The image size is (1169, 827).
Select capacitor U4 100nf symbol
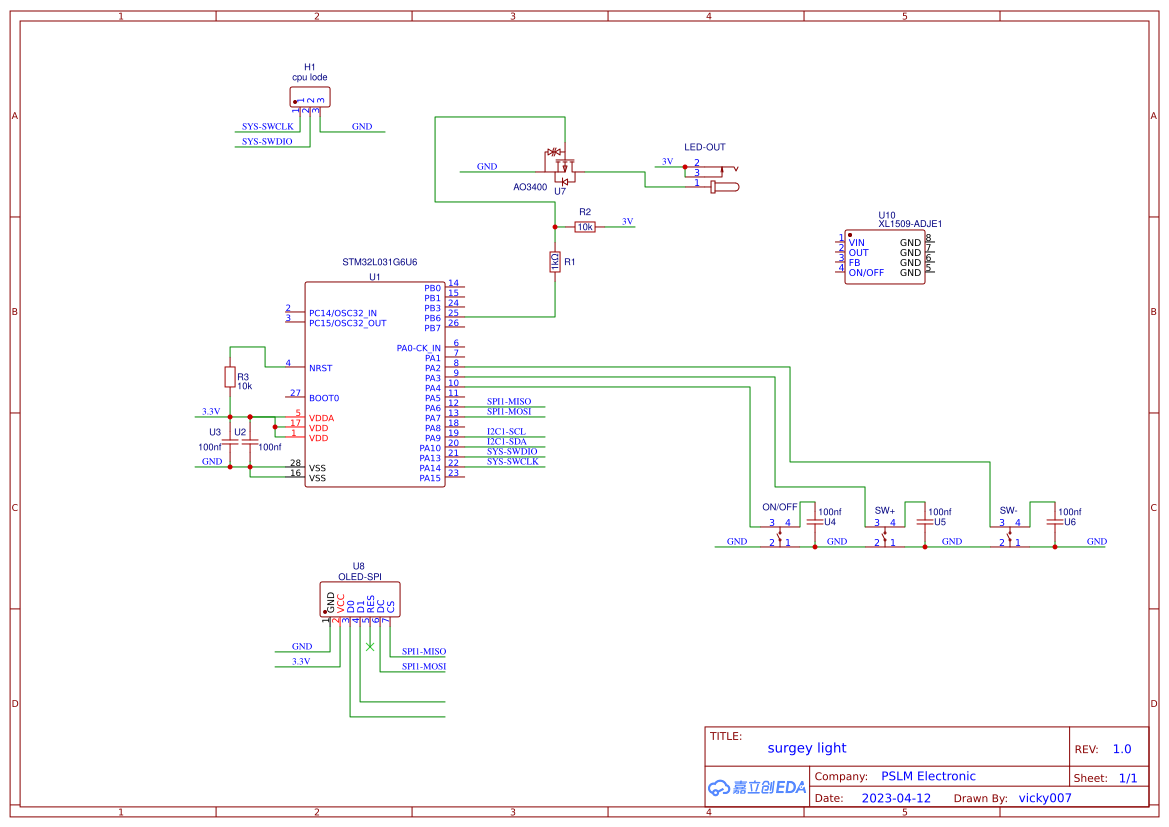click(x=815, y=522)
